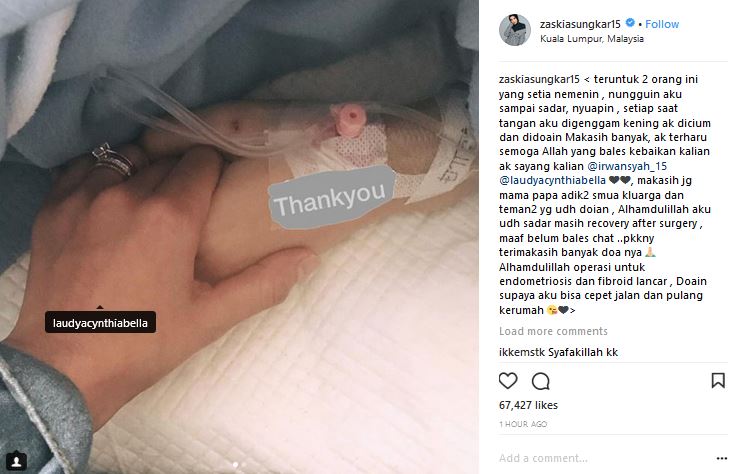Save post with the bookmark icon
Image resolution: width=731 pixels, height=474 pixels.
pyautogui.click(x=718, y=380)
